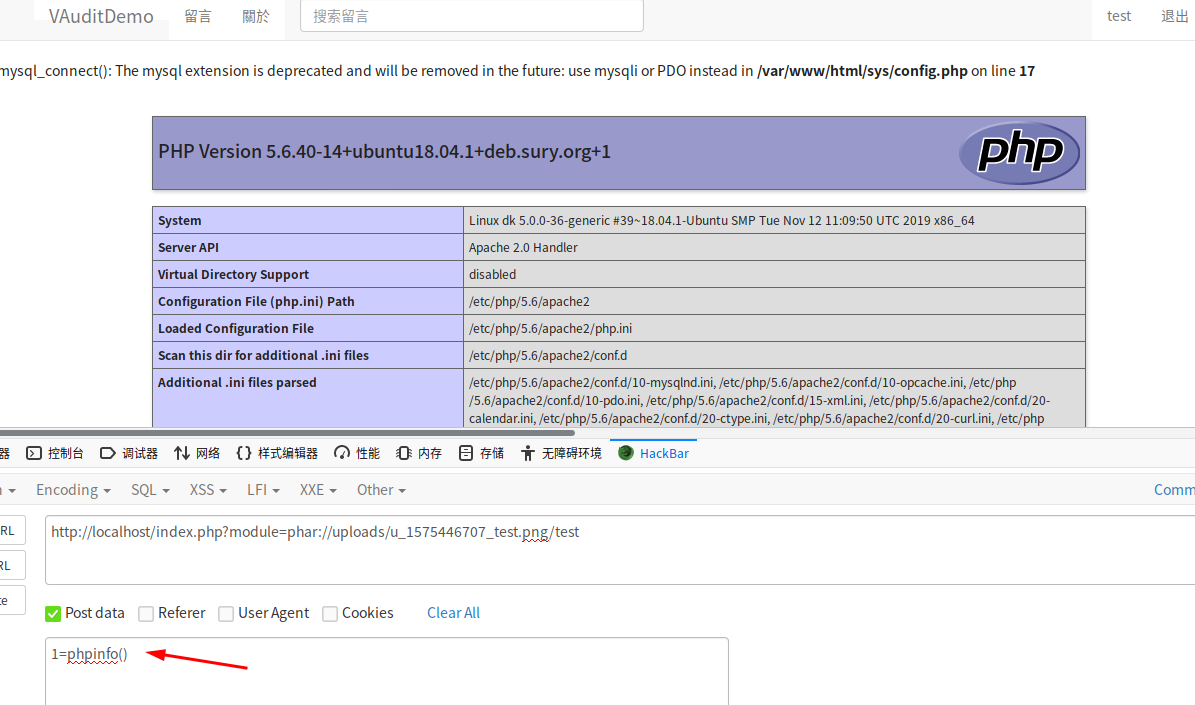Expand the Encoding dropdown in HackBar

pyautogui.click(x=73, y=490)
